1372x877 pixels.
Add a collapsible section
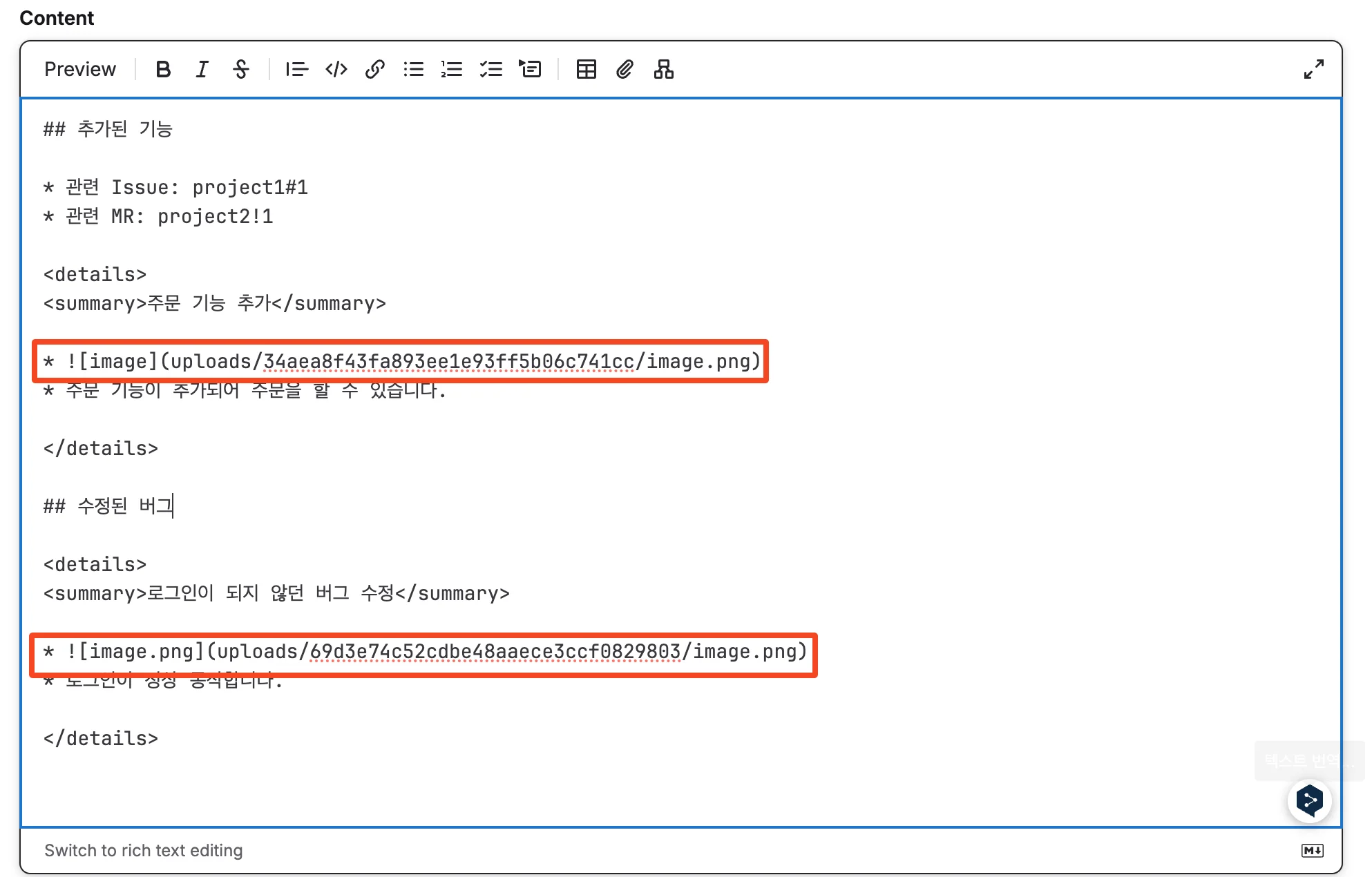tap(531, 69)
